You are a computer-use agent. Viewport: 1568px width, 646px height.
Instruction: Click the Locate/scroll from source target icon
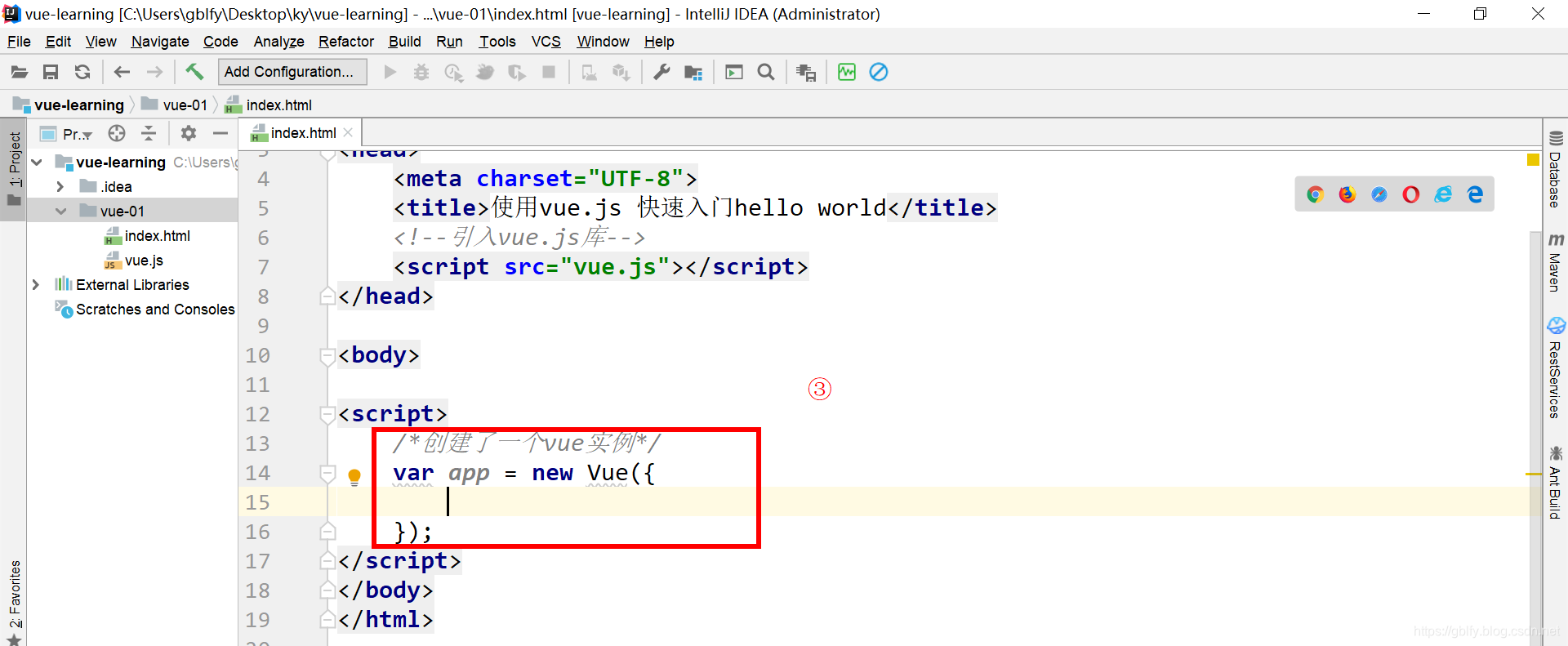click(x=117, y=133)
